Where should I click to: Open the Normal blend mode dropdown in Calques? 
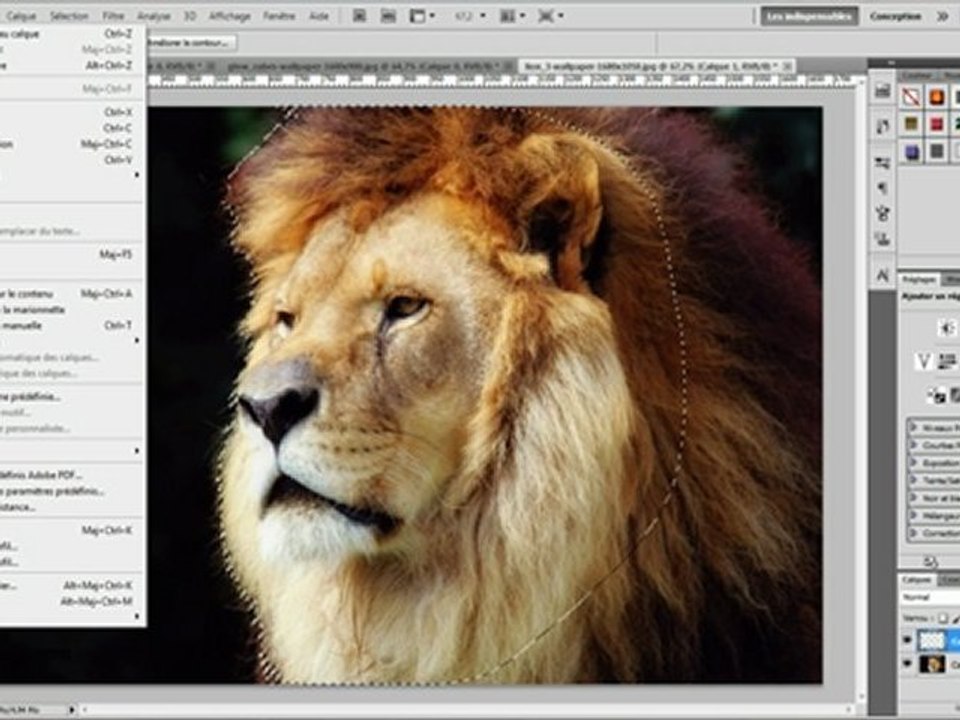coord(931,597)
